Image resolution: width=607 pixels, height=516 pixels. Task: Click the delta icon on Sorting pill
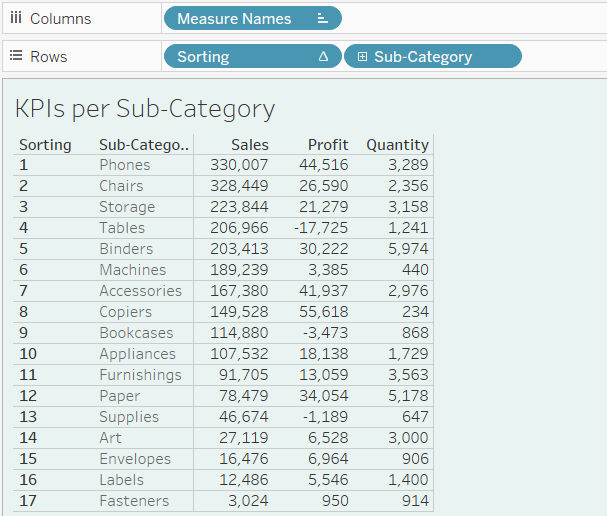click(323, 57)
